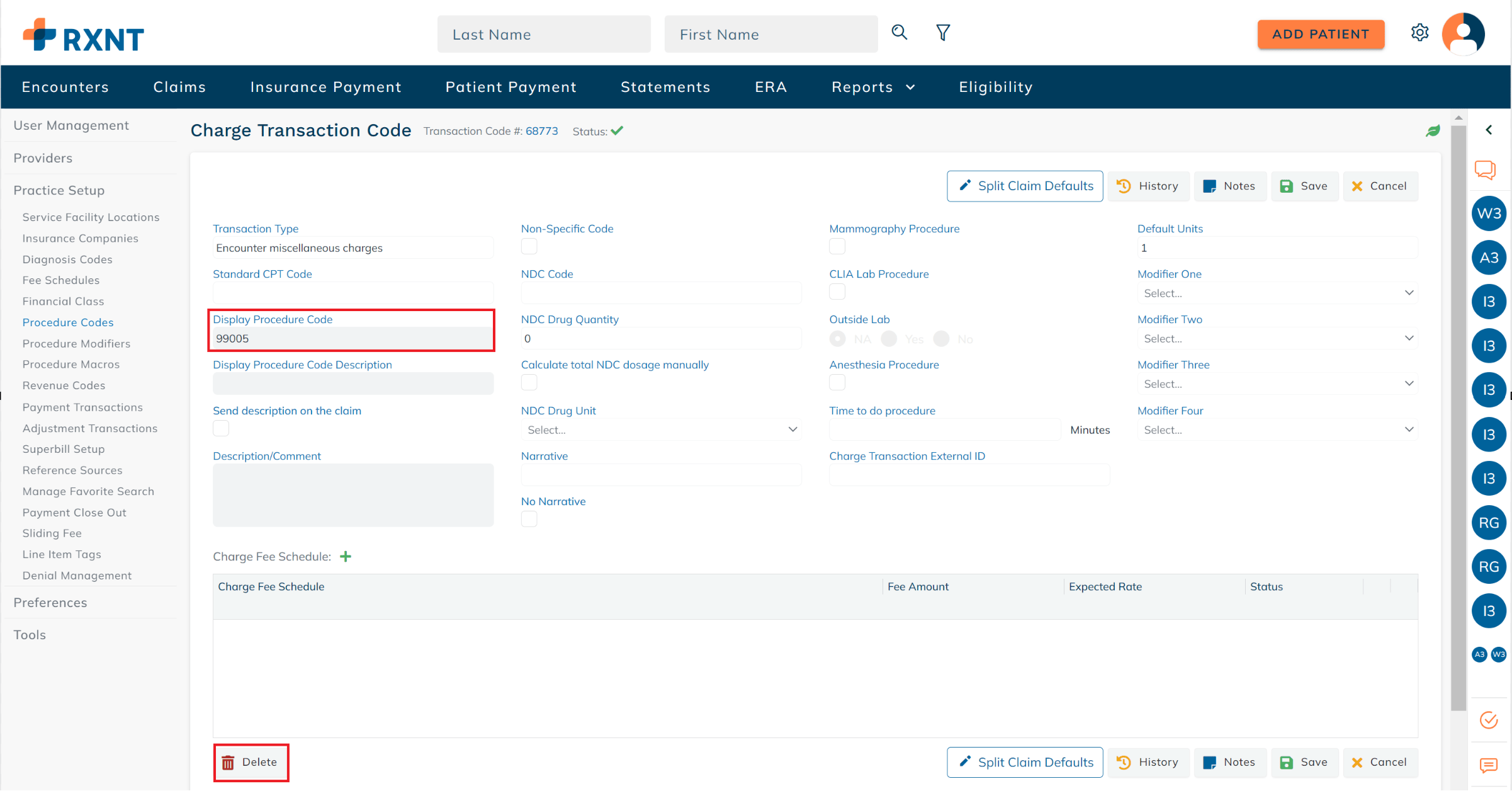Click the search magnifier icon
Viewport: 1512px width, 791px height.
[x=899, y=33]
